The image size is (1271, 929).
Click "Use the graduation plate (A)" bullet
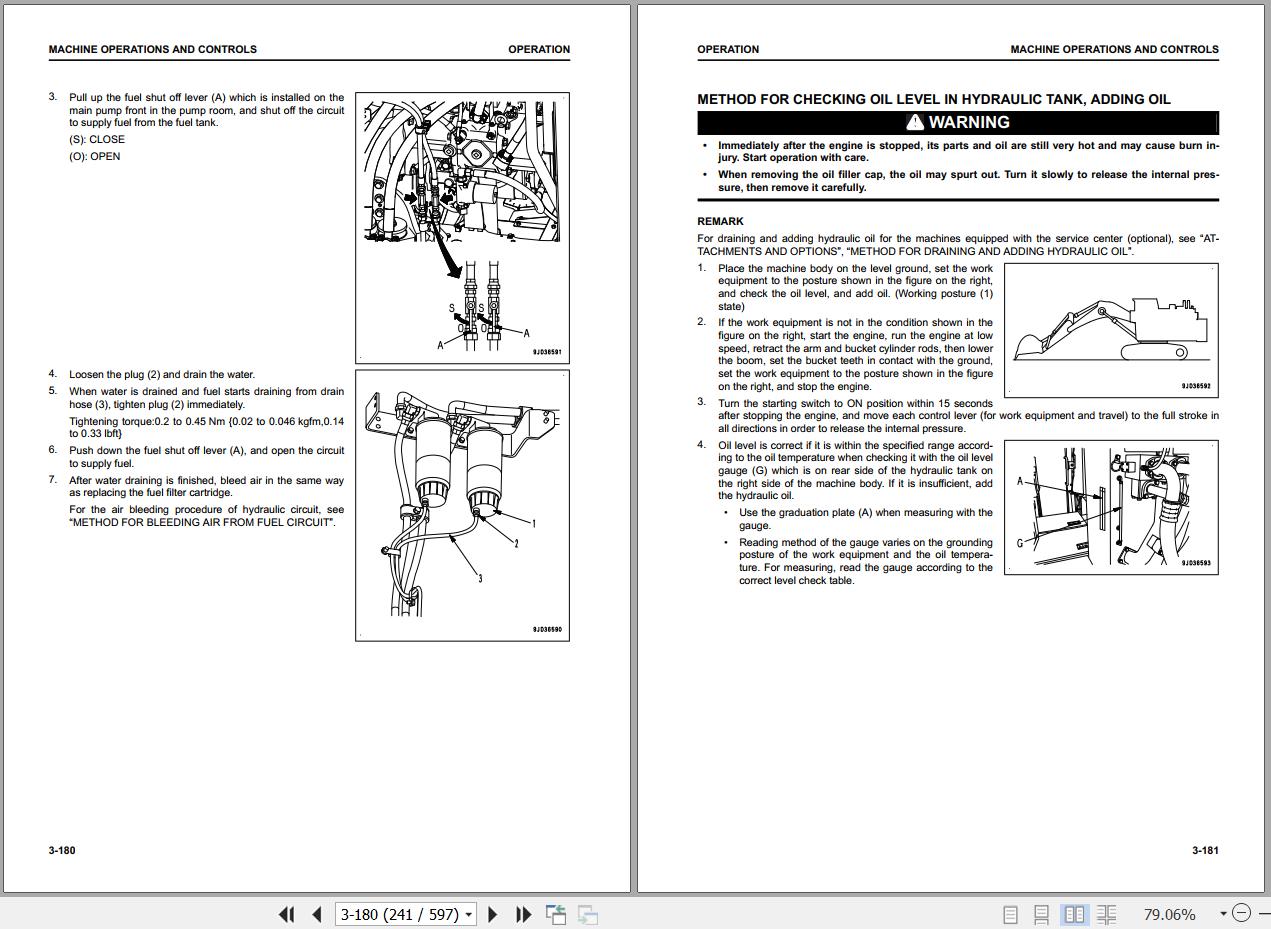point(866,519)
